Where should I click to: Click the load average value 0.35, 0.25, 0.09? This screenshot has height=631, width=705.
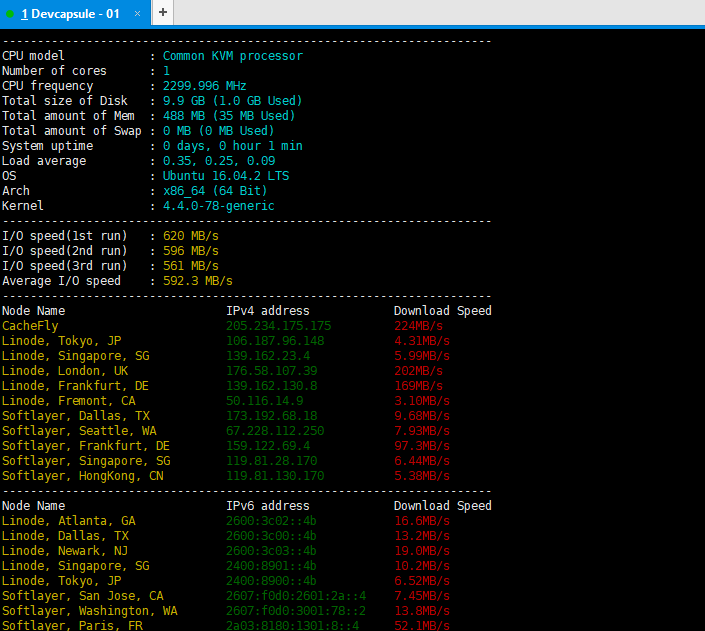click(219, 161)
